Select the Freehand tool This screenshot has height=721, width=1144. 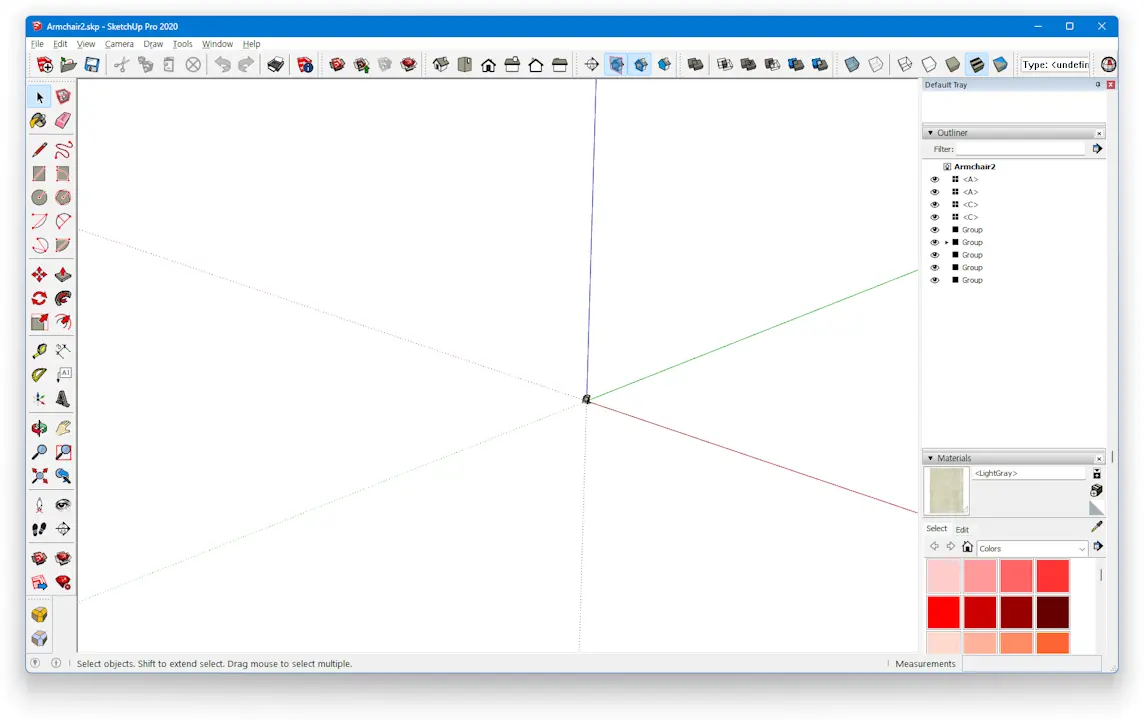coord(63,150)
